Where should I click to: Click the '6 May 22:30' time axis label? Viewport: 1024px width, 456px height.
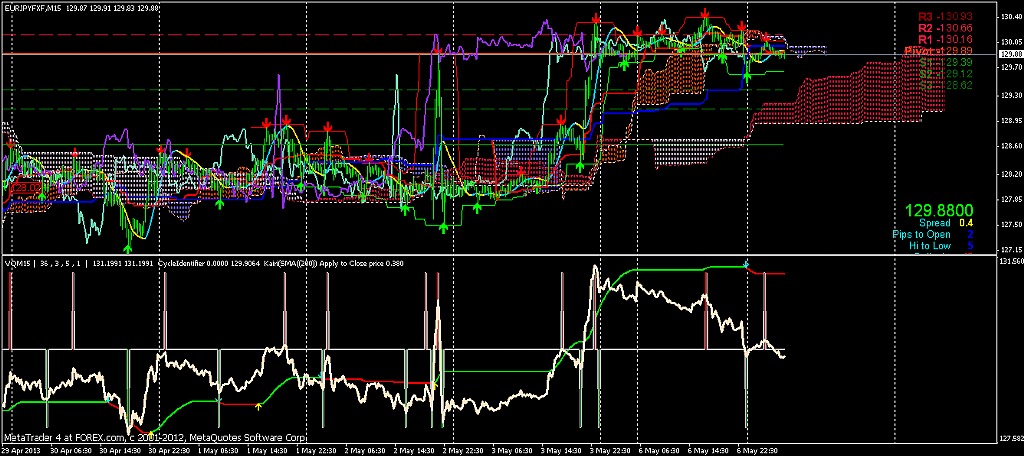[x=760, y=451]
